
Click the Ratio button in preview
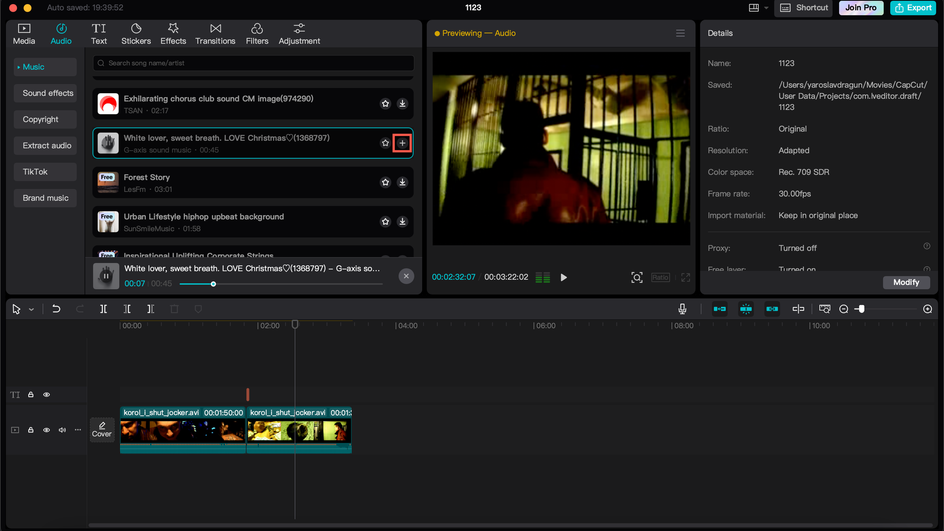pyautogui.click(x=660, y=278)
